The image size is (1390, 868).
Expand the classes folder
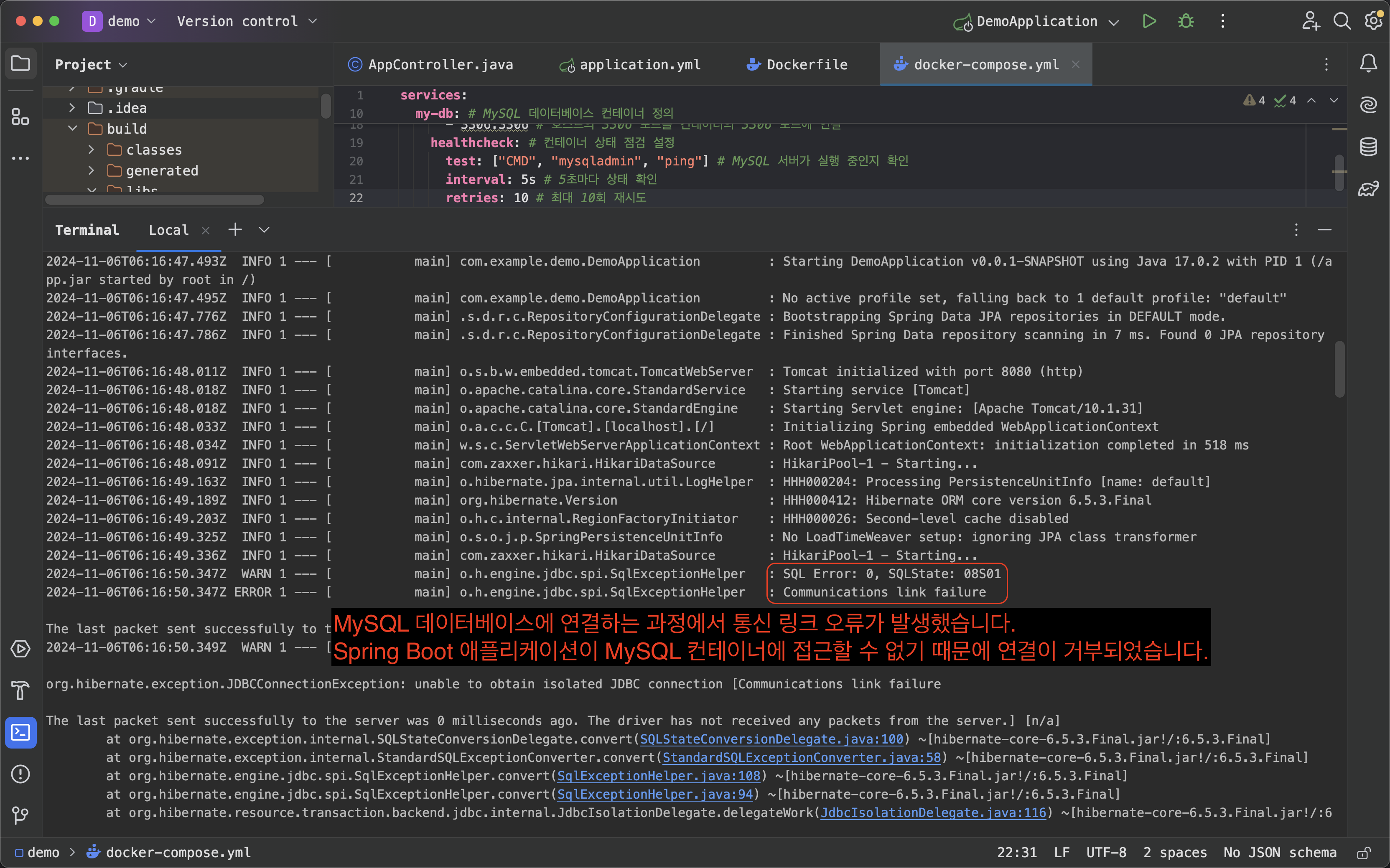click(92, 150)
